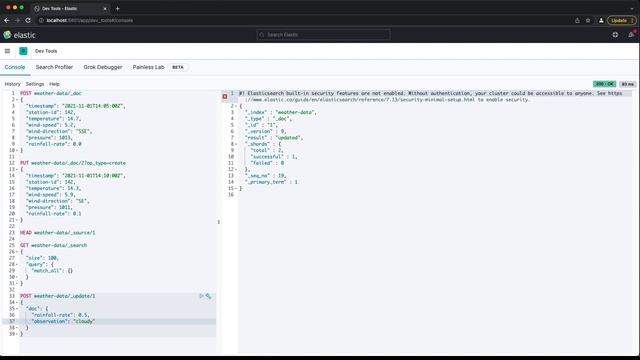Viewport: 640px width, 360px height.
Task: Toggle the hamburger navigation menu
Action: pyautogui.click(x=7, y=51)
